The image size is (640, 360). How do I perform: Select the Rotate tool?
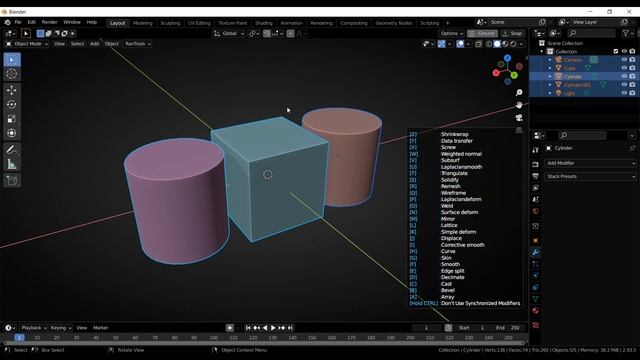pos(12,104)
